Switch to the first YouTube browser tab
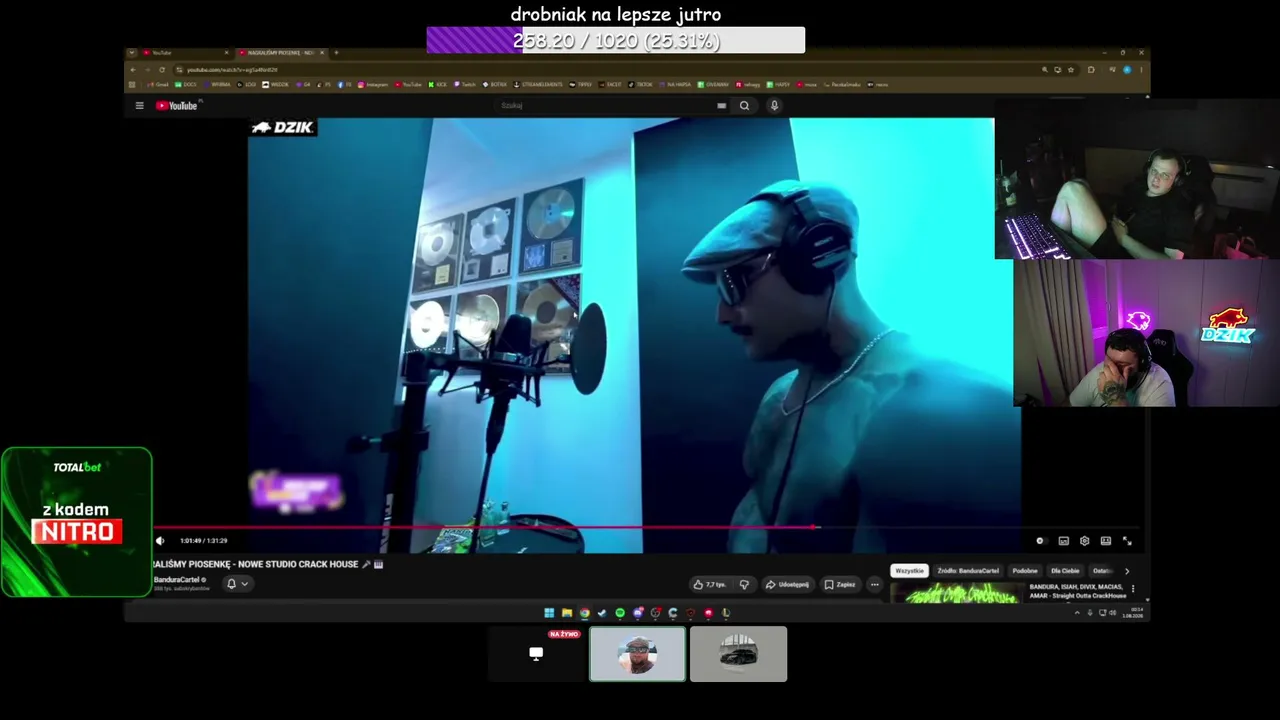Screen dimensions: 1280x720 click(x=185, y=52)
